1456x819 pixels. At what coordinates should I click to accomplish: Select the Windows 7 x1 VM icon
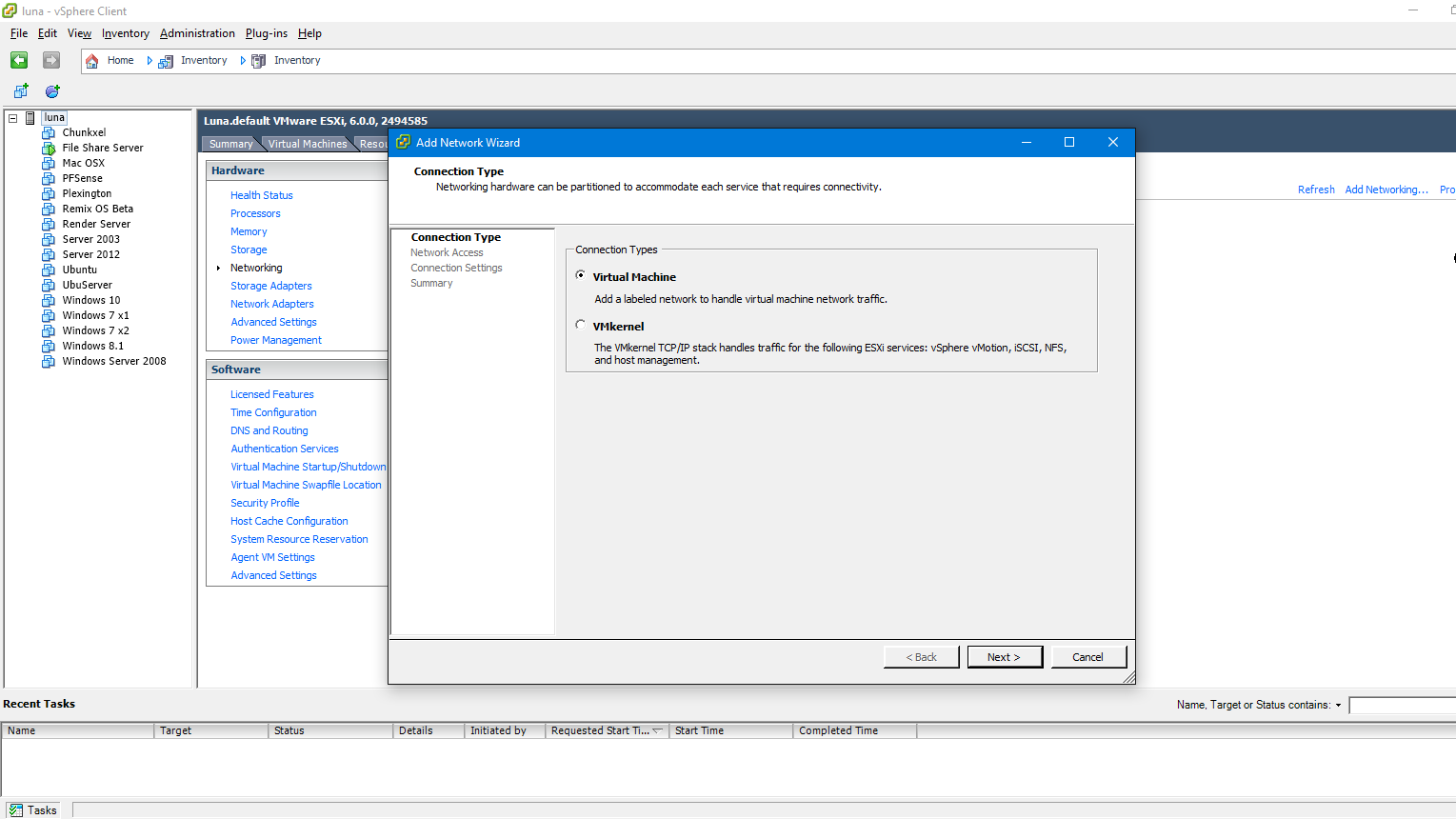tap(49, 316)
